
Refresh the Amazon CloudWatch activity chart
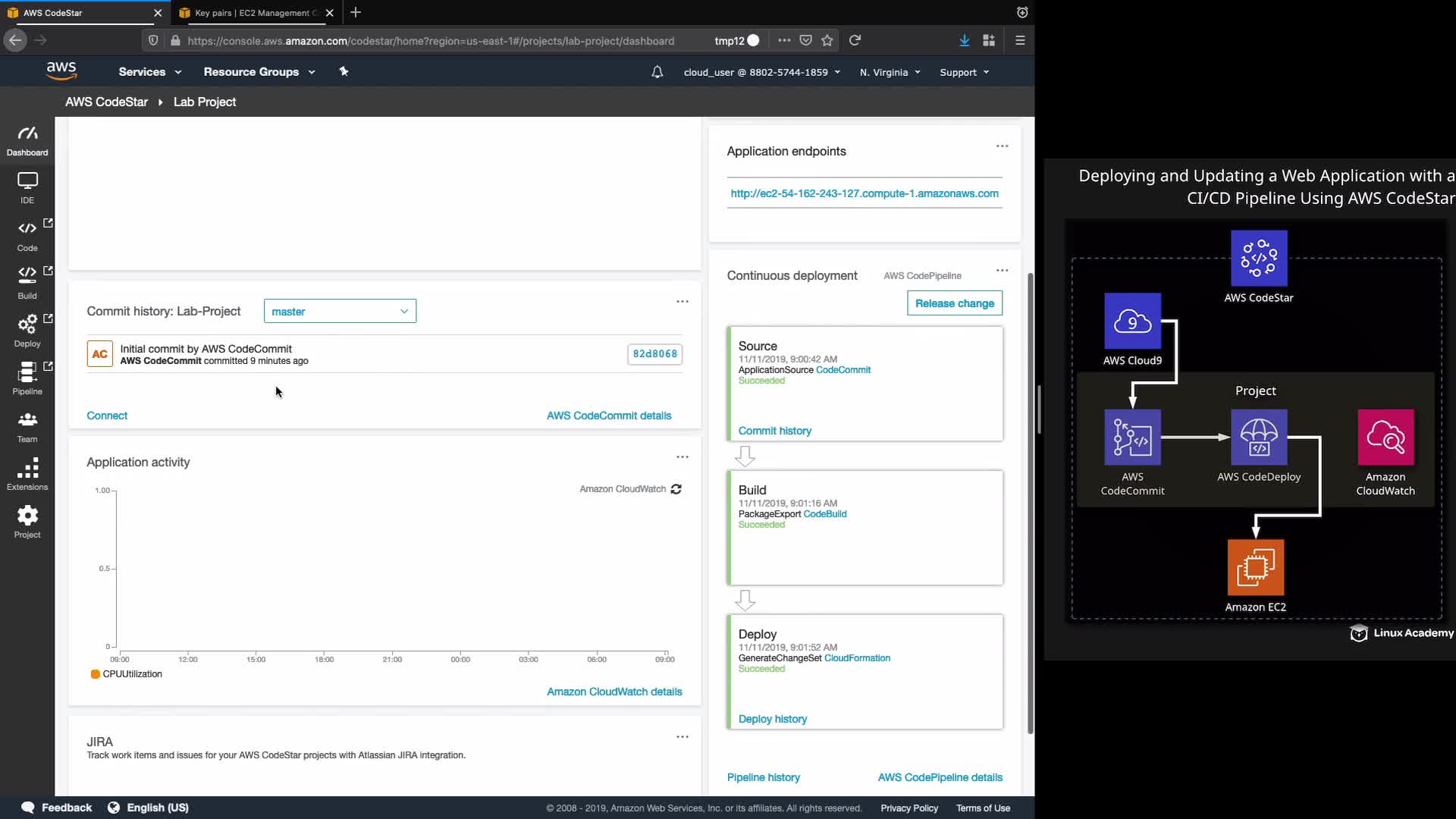(676, 489)
